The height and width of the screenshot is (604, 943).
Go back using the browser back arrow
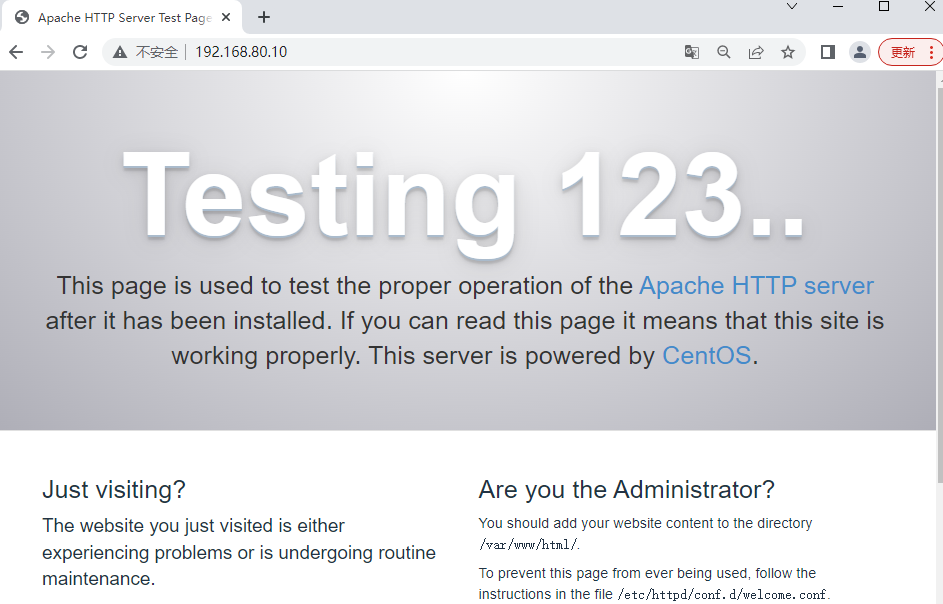pos(16,52)
